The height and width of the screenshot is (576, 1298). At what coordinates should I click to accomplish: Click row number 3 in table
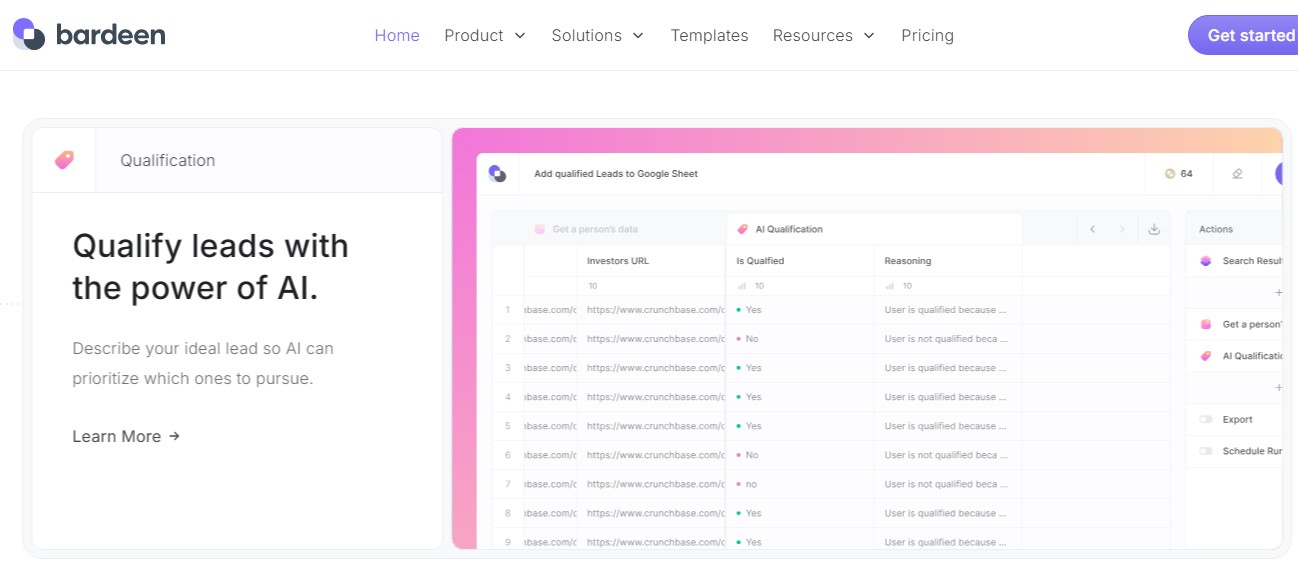(508, 368)
